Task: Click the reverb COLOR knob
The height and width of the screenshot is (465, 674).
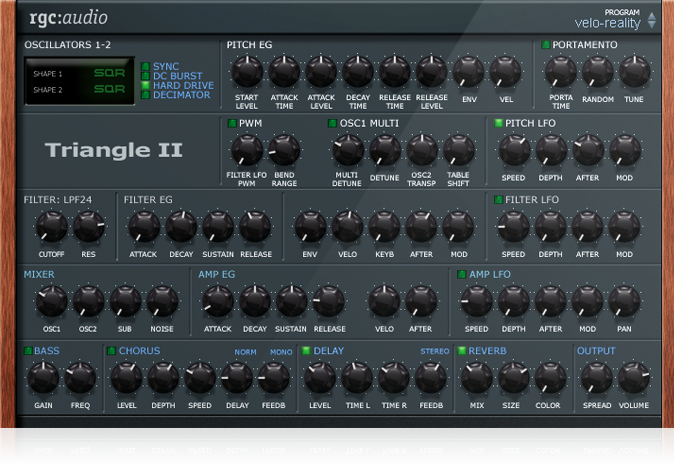Action: (x=551, y=378)
